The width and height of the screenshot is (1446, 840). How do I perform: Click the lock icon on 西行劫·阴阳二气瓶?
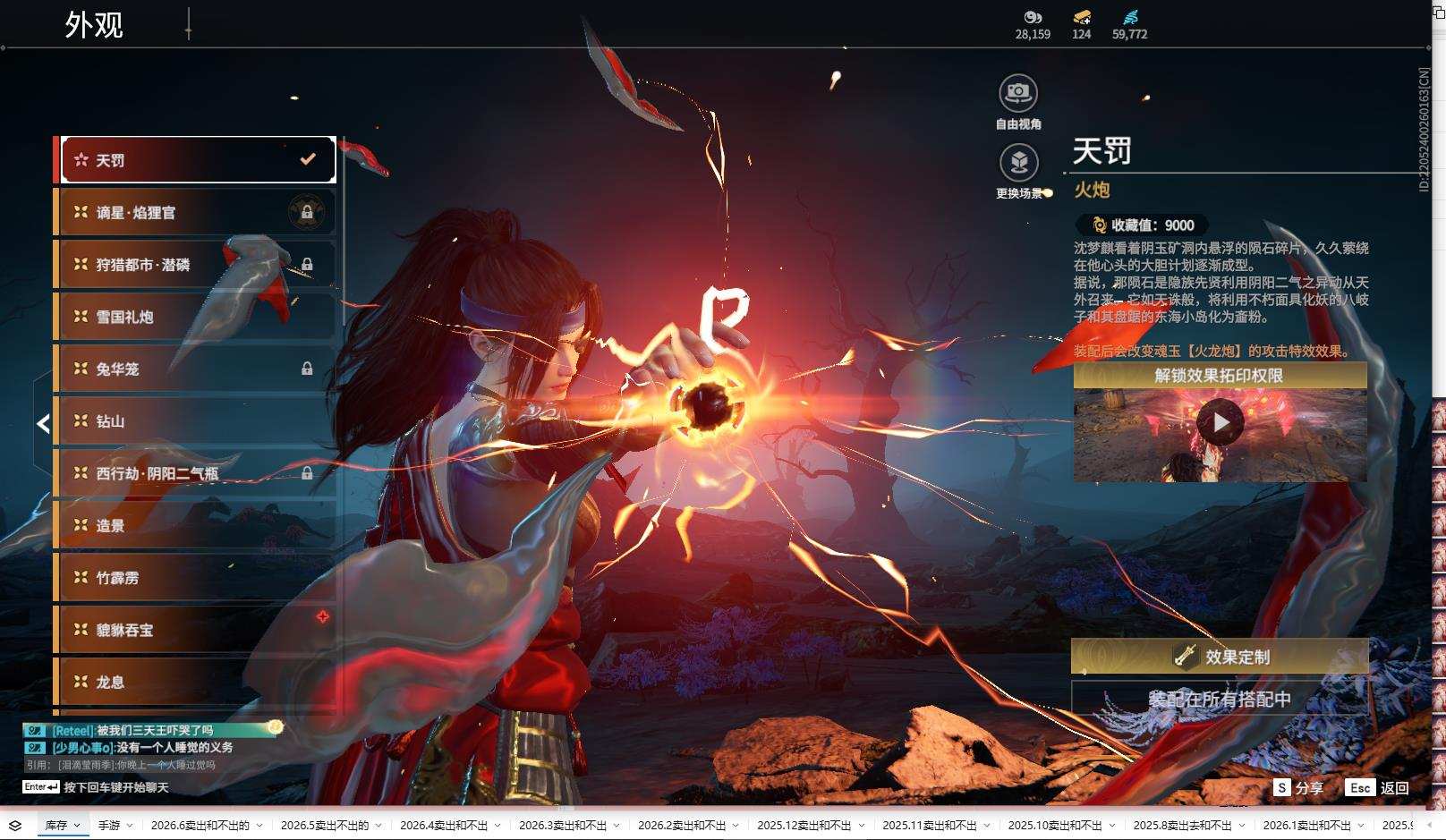click(x=307, y=473)
